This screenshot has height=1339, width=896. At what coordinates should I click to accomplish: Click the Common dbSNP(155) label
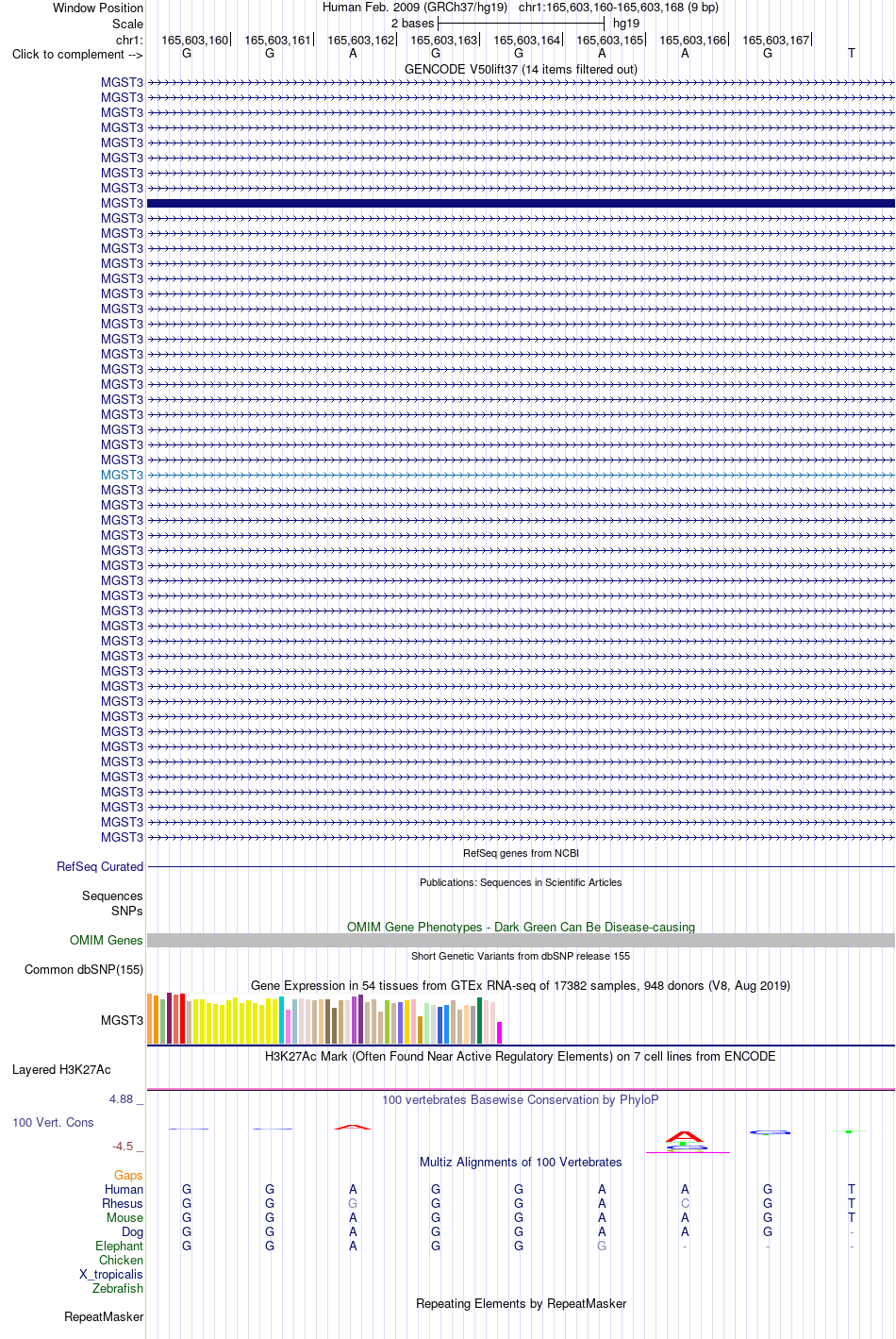[x=84, y=969]
